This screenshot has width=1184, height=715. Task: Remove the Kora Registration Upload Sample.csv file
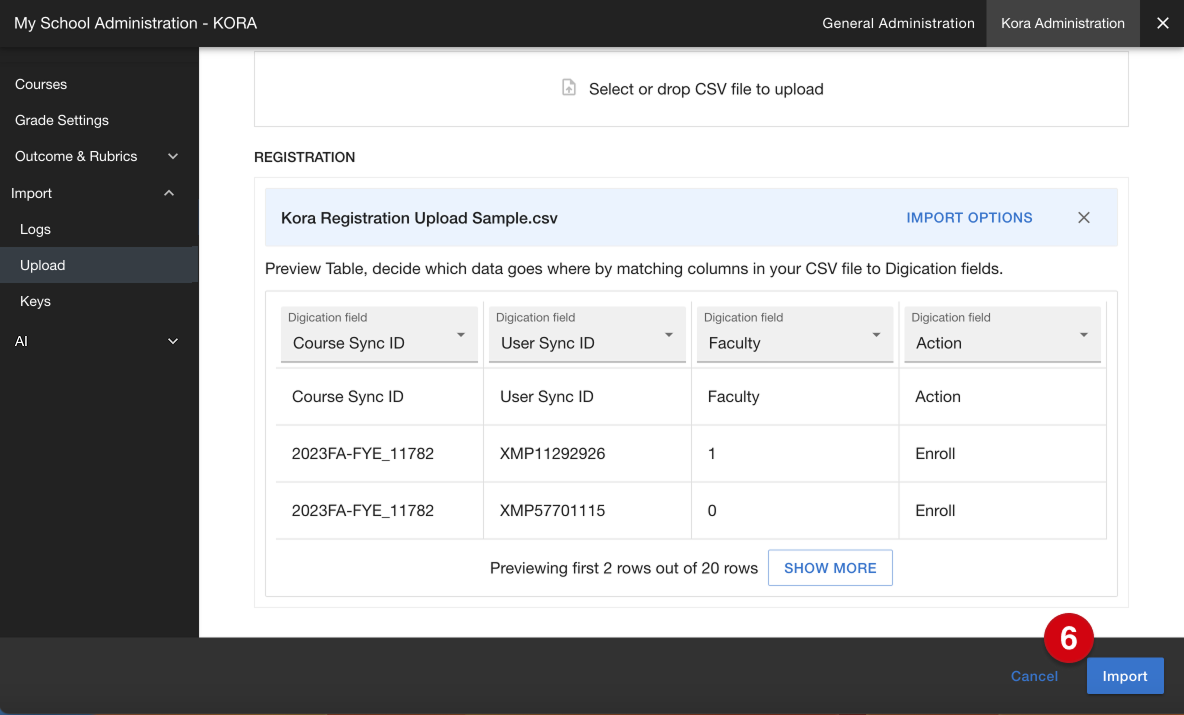tap(1084, 217)
